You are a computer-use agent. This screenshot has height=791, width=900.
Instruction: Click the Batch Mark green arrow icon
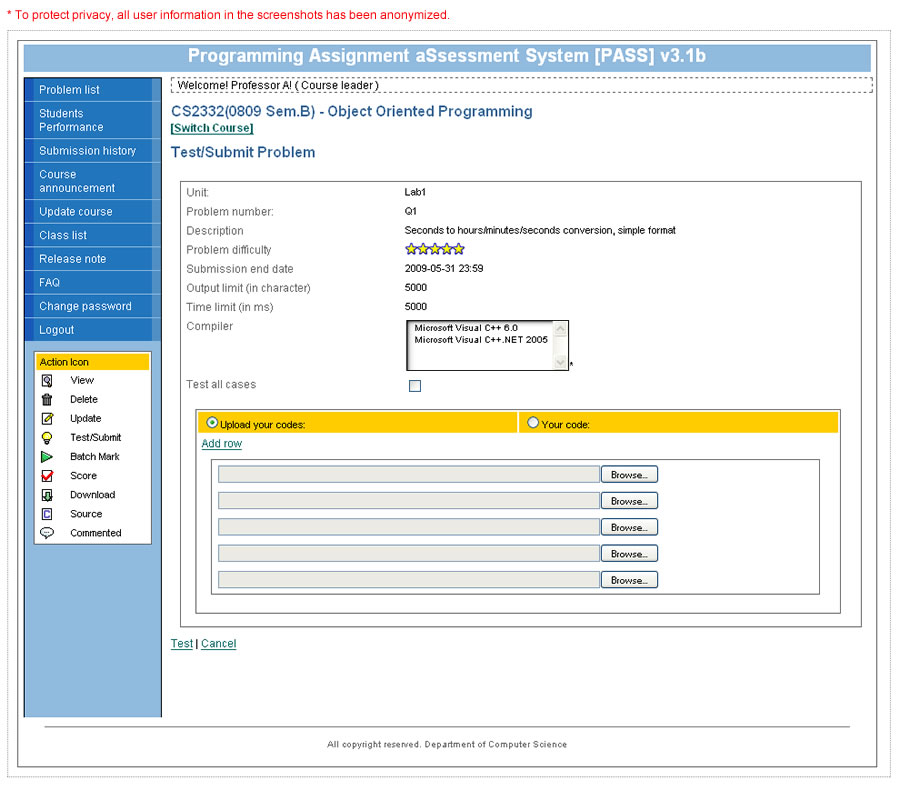click(47, 456)
